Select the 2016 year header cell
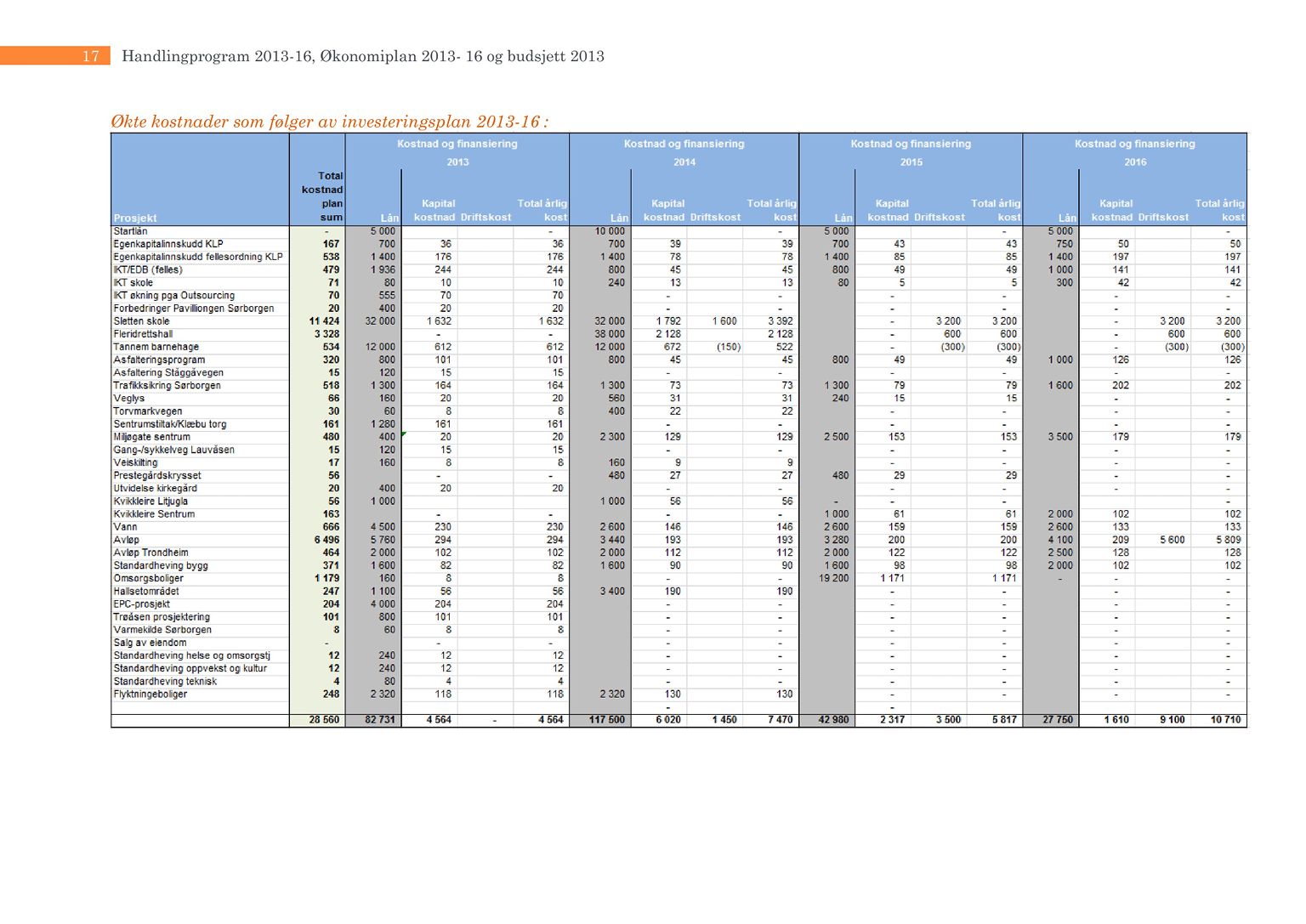 [x=1135, y=162]
